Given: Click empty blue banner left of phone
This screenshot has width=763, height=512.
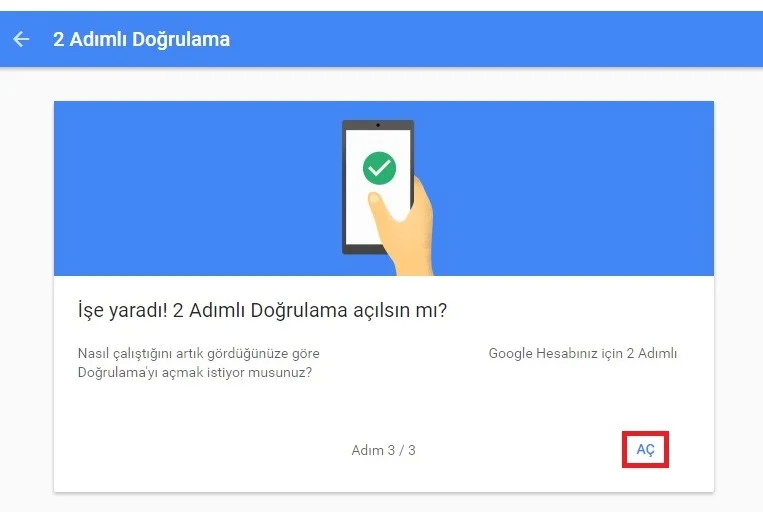Looking at the screenshot, I should pos(195,188).
